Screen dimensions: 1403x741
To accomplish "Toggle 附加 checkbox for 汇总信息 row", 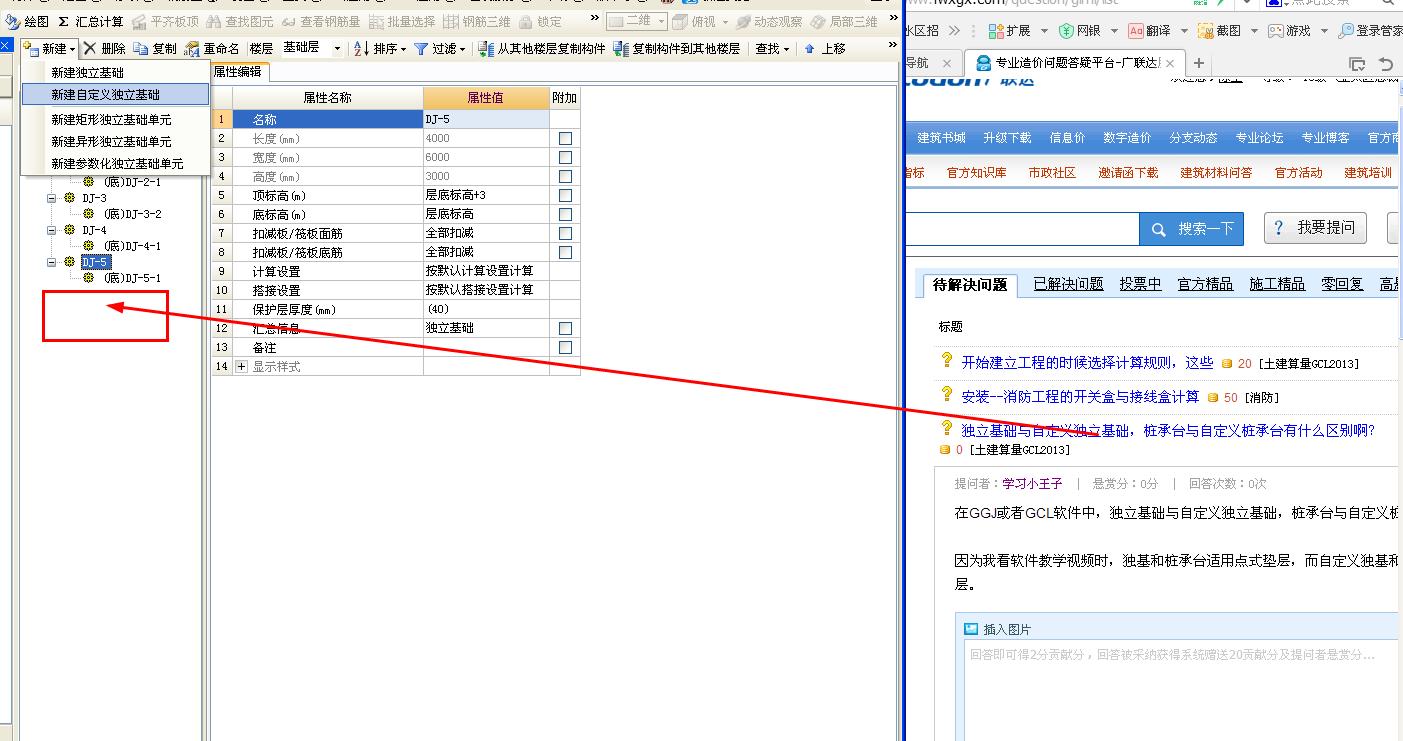I will tap(565, 328).
